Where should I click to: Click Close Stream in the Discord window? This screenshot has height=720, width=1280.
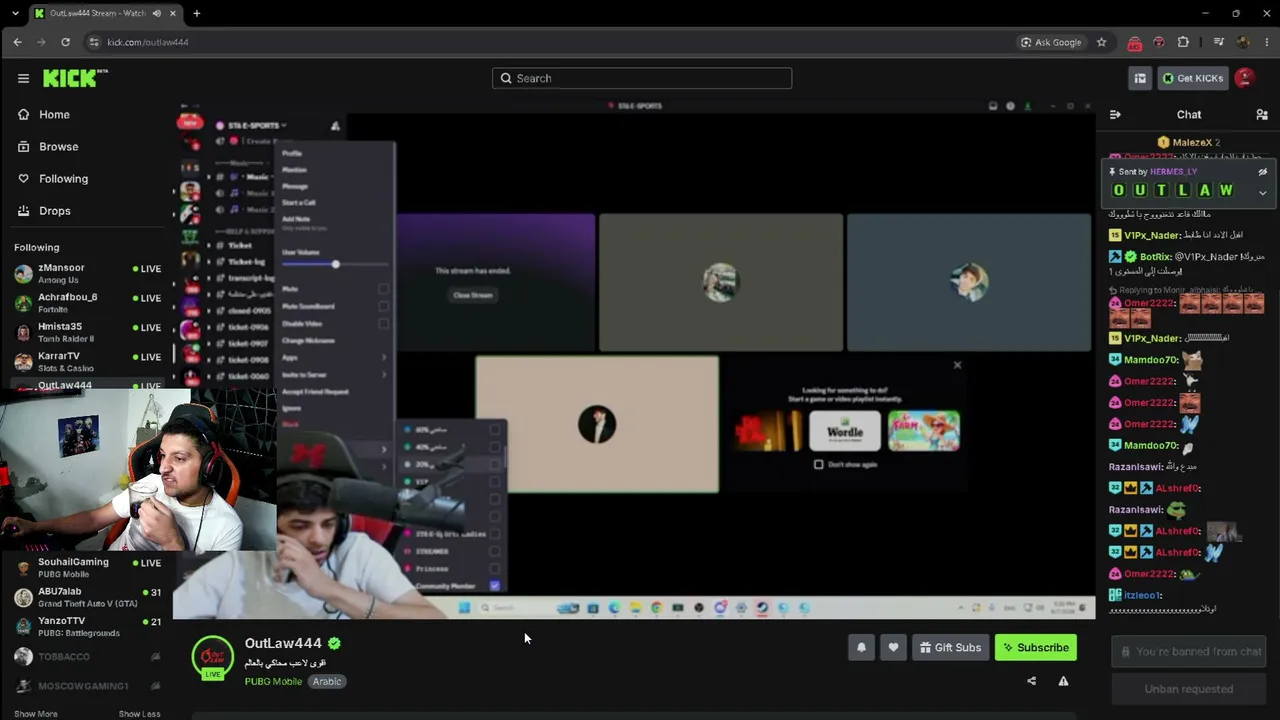pos(472,295)
